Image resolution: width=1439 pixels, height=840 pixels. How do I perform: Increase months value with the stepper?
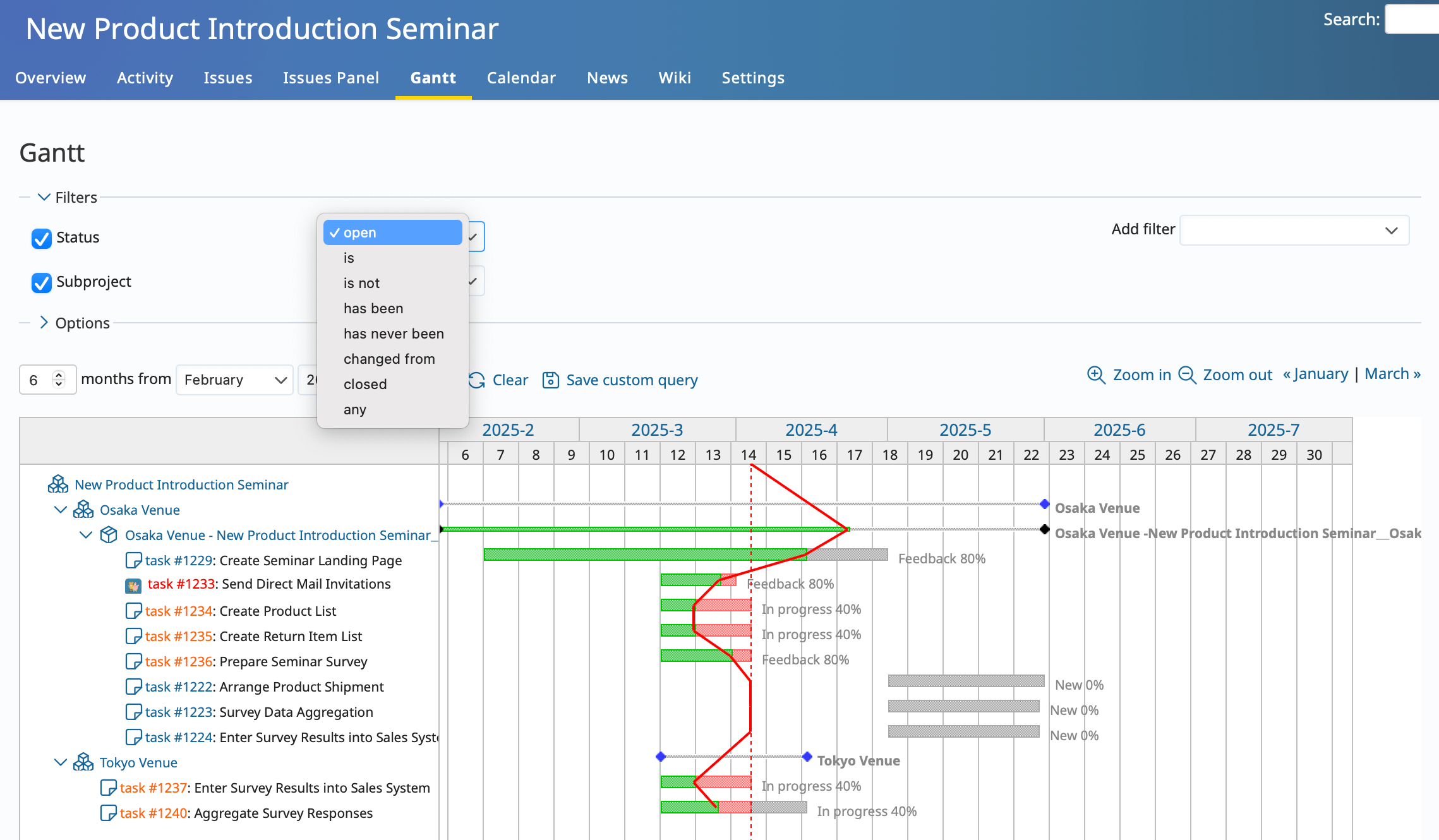(x=57, y=375)
